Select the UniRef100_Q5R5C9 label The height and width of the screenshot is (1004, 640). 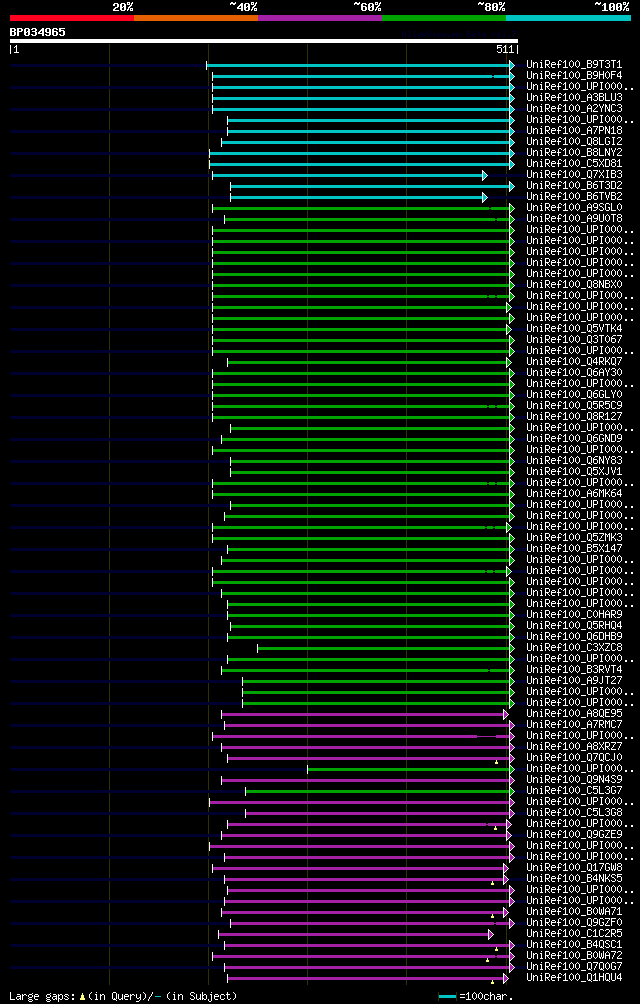[574, 406]
